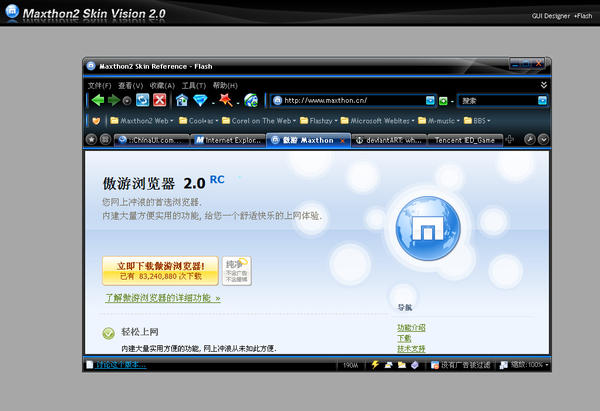Click the round button beside star button
Screen dimensions: 600x411
(106, 140)
